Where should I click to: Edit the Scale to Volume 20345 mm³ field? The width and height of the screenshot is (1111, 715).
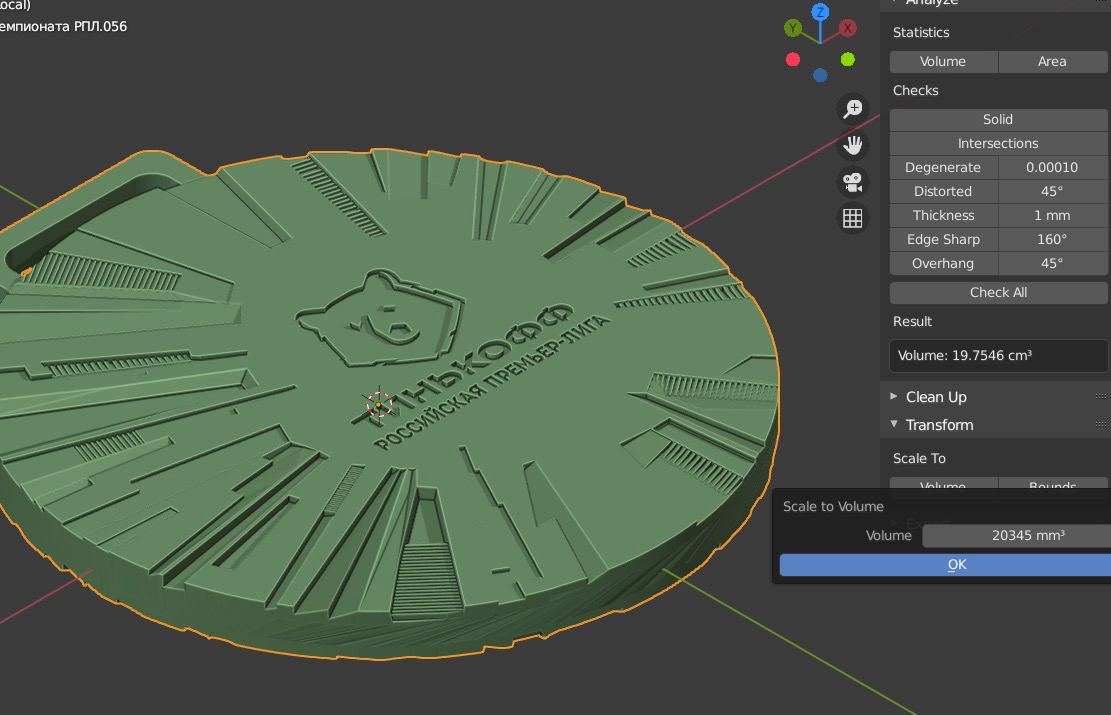click(1017, 536)
